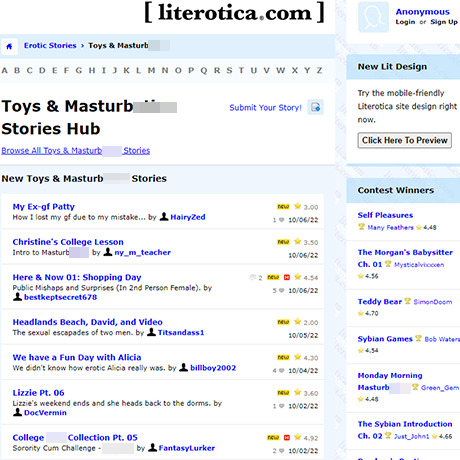Visit author billboy2002's profile

[x=213, y=368]
